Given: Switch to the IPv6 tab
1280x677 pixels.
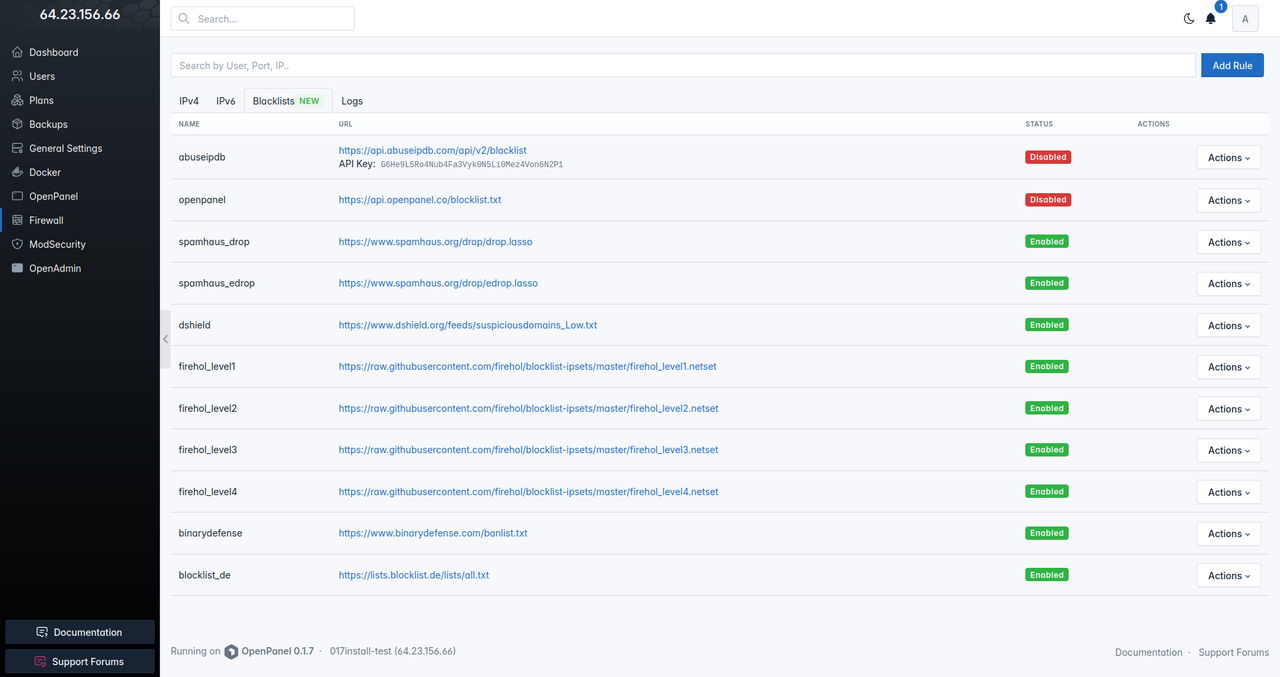Looking at the screenshot, I should 226,101.
